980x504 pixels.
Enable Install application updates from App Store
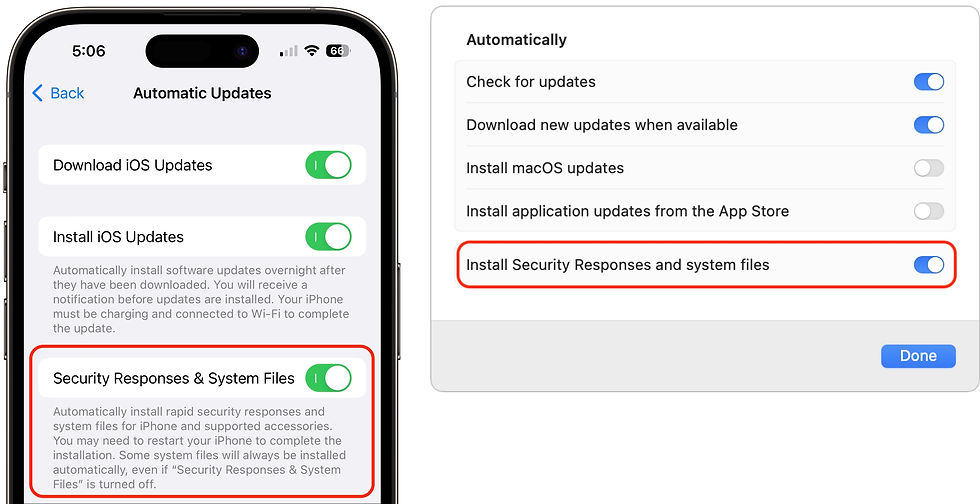[929, 211]
